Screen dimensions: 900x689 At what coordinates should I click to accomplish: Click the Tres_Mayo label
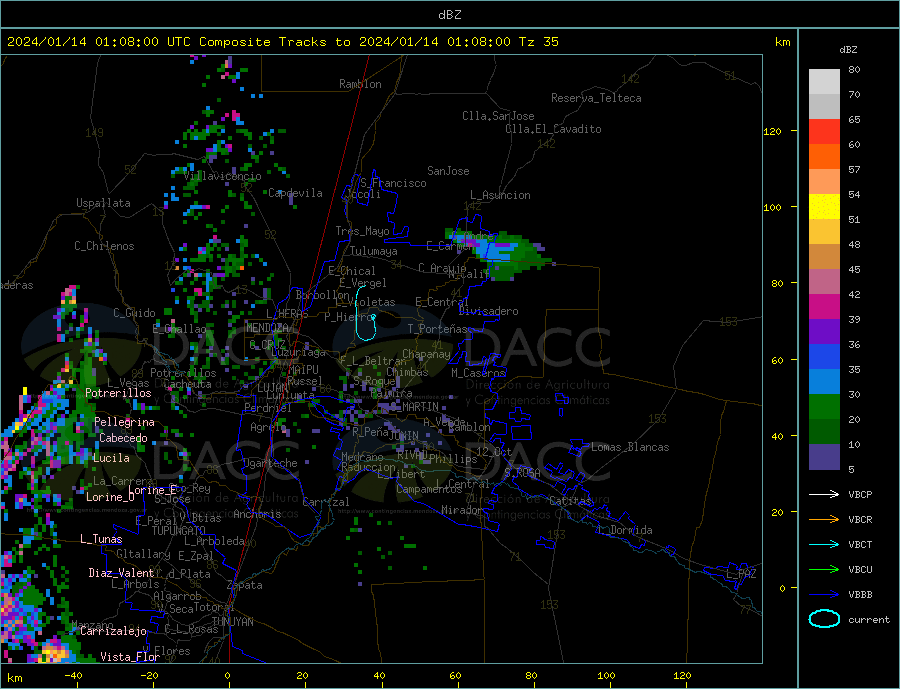pos(362,231)
